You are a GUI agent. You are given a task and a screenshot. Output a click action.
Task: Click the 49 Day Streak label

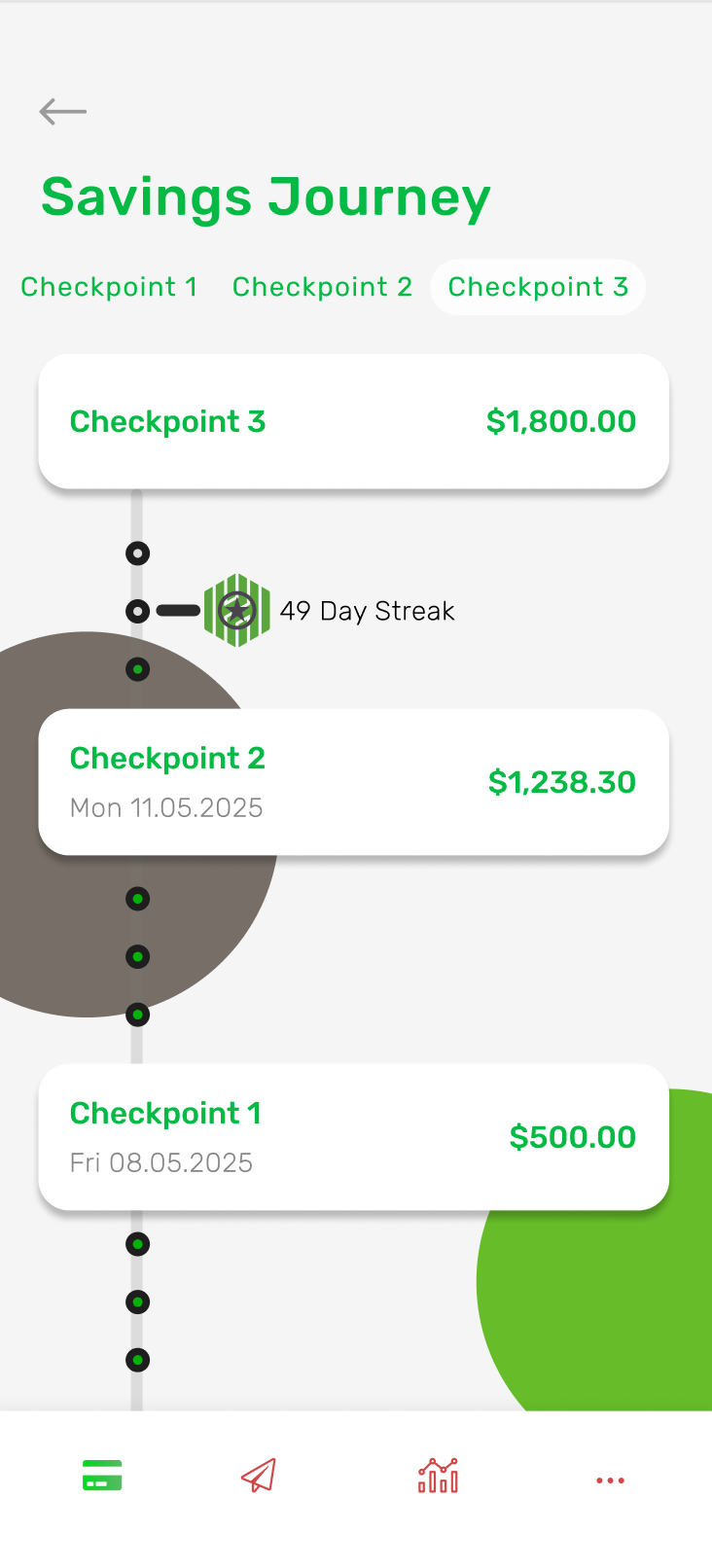[368, 611]
